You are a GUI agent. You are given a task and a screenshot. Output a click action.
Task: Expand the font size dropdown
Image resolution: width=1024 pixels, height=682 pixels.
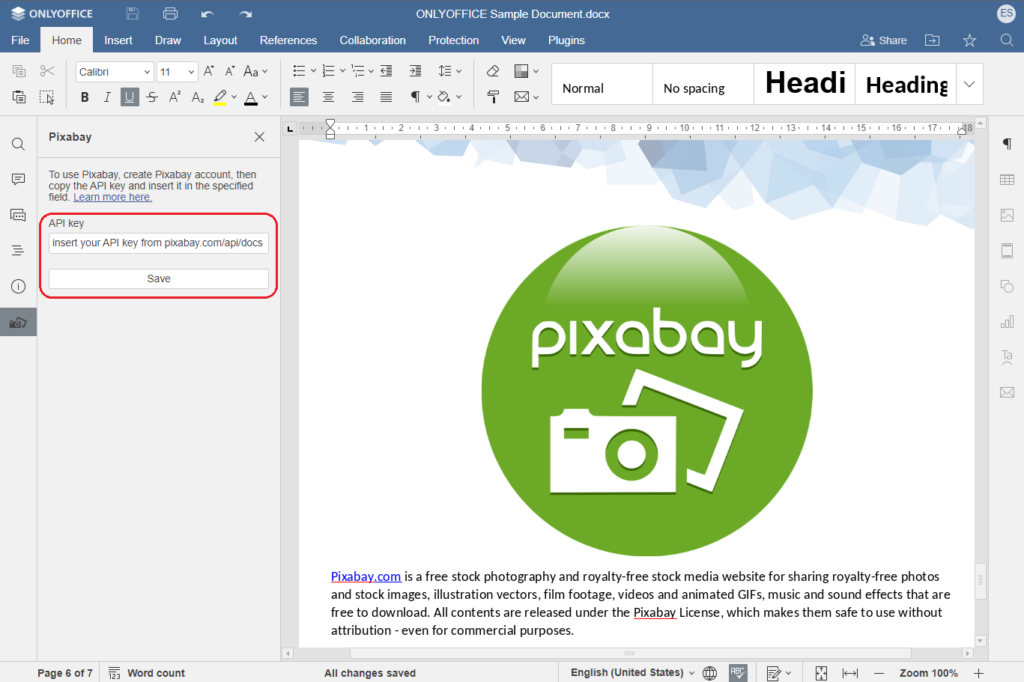[190, 71]
